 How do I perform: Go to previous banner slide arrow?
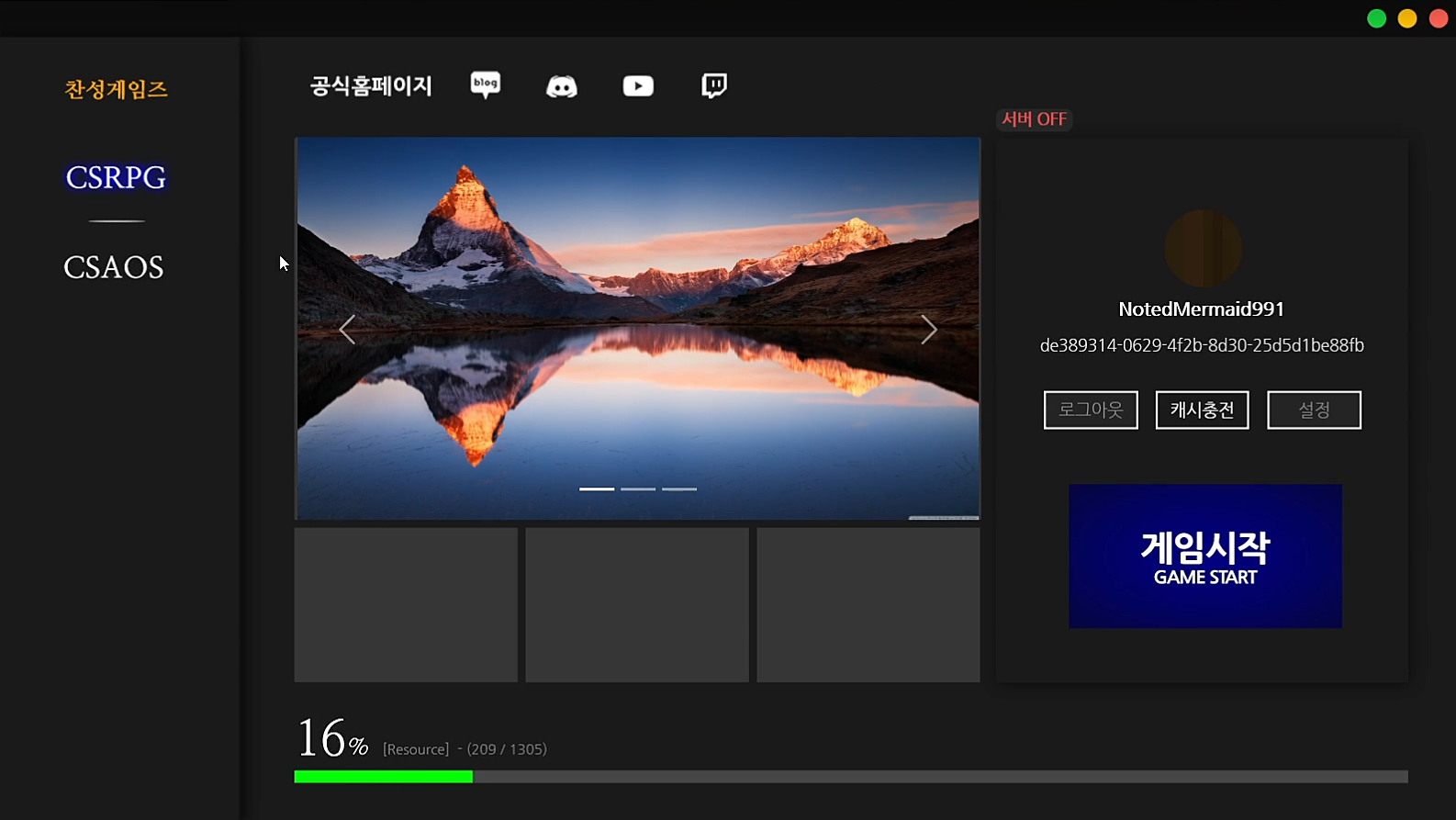coord(347,330)
